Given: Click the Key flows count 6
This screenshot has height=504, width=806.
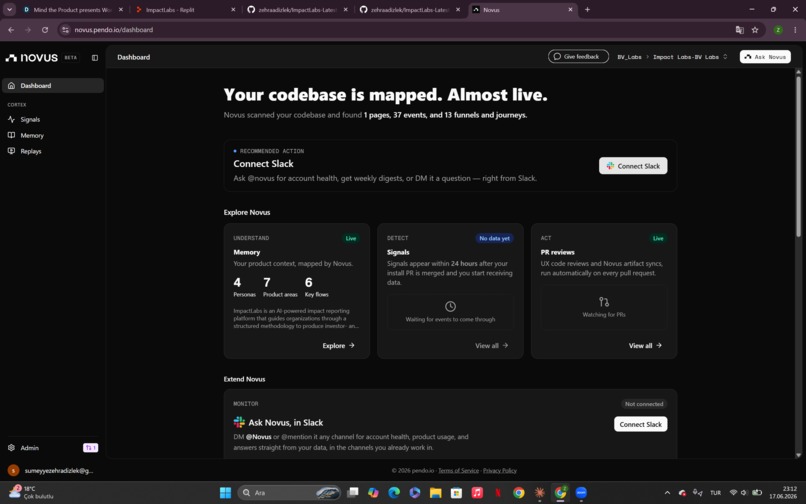Looking at the screenshot, I should [308, 282].
